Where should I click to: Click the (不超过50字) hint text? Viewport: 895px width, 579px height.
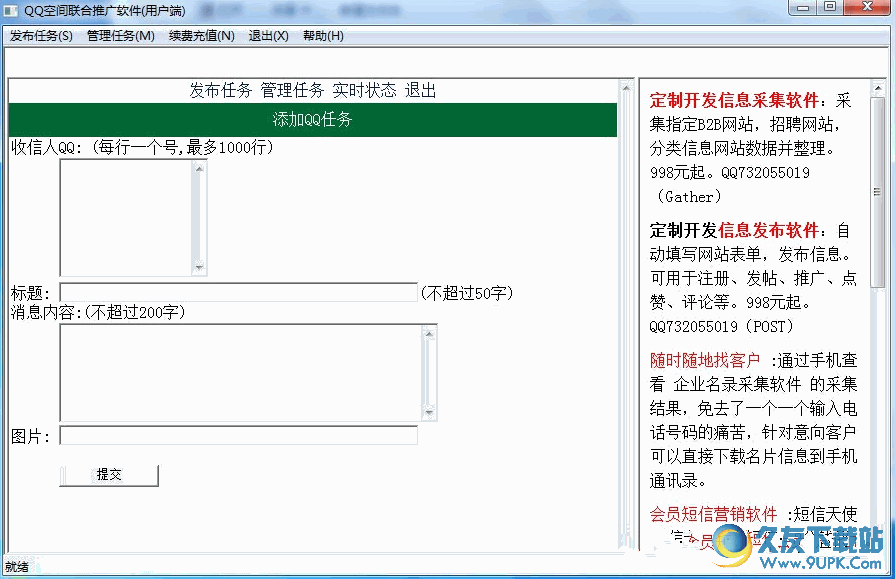[467, 293]
